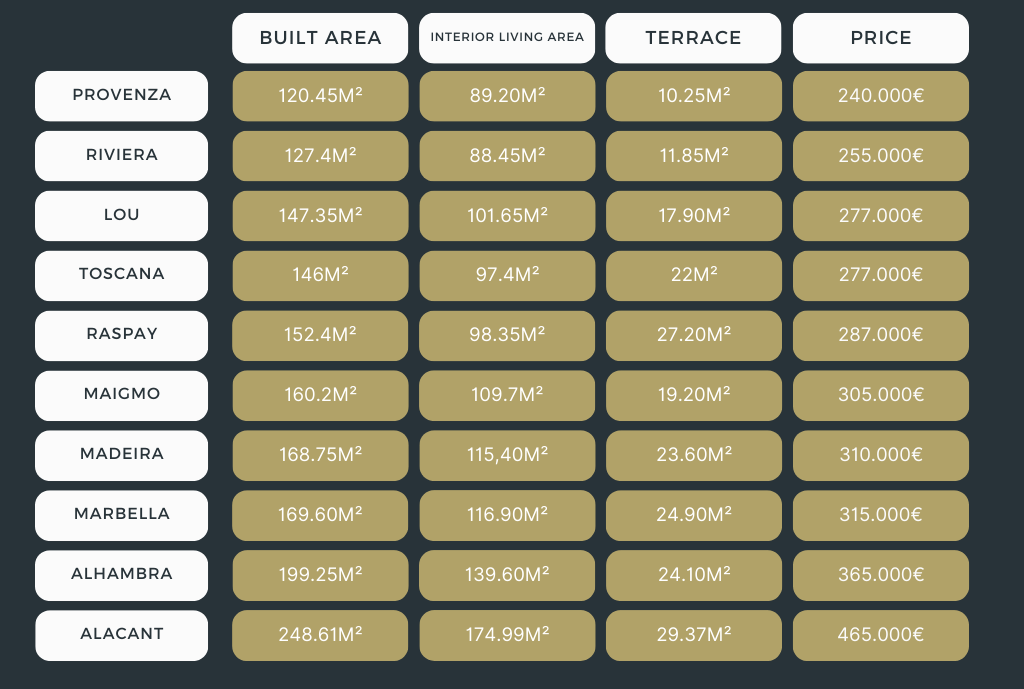Select the MAIGMO model label
Screen dimensions: 1024x689
coord(121,396)
